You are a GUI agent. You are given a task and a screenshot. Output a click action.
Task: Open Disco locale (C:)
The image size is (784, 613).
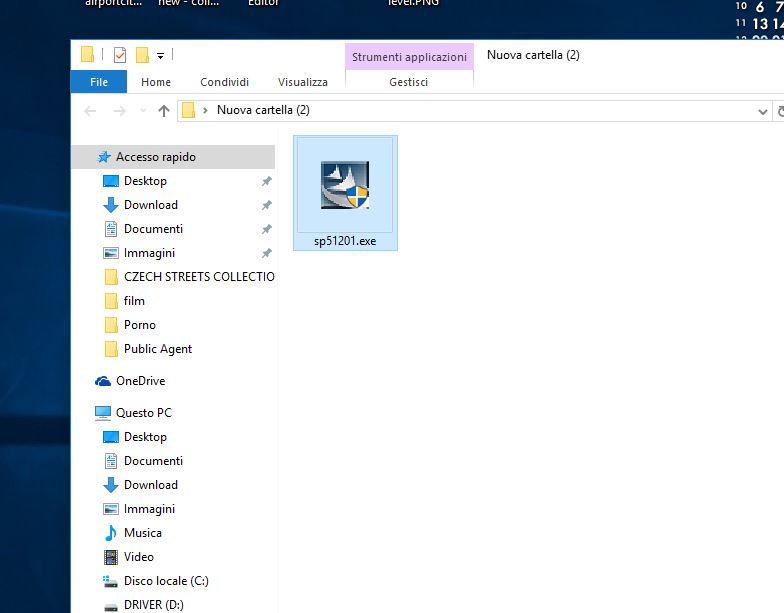click(x=166, y=581)
